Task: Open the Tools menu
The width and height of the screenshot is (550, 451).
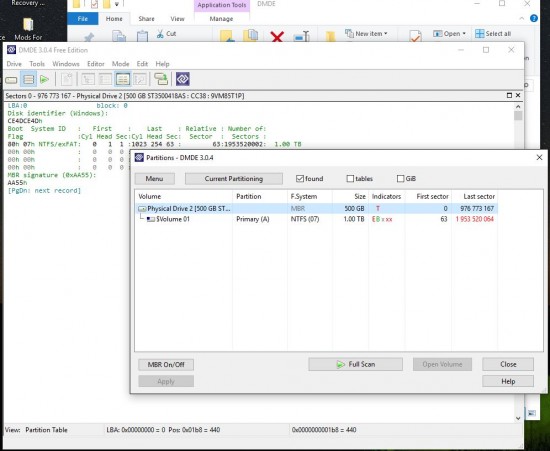Action: coord(37,64)
